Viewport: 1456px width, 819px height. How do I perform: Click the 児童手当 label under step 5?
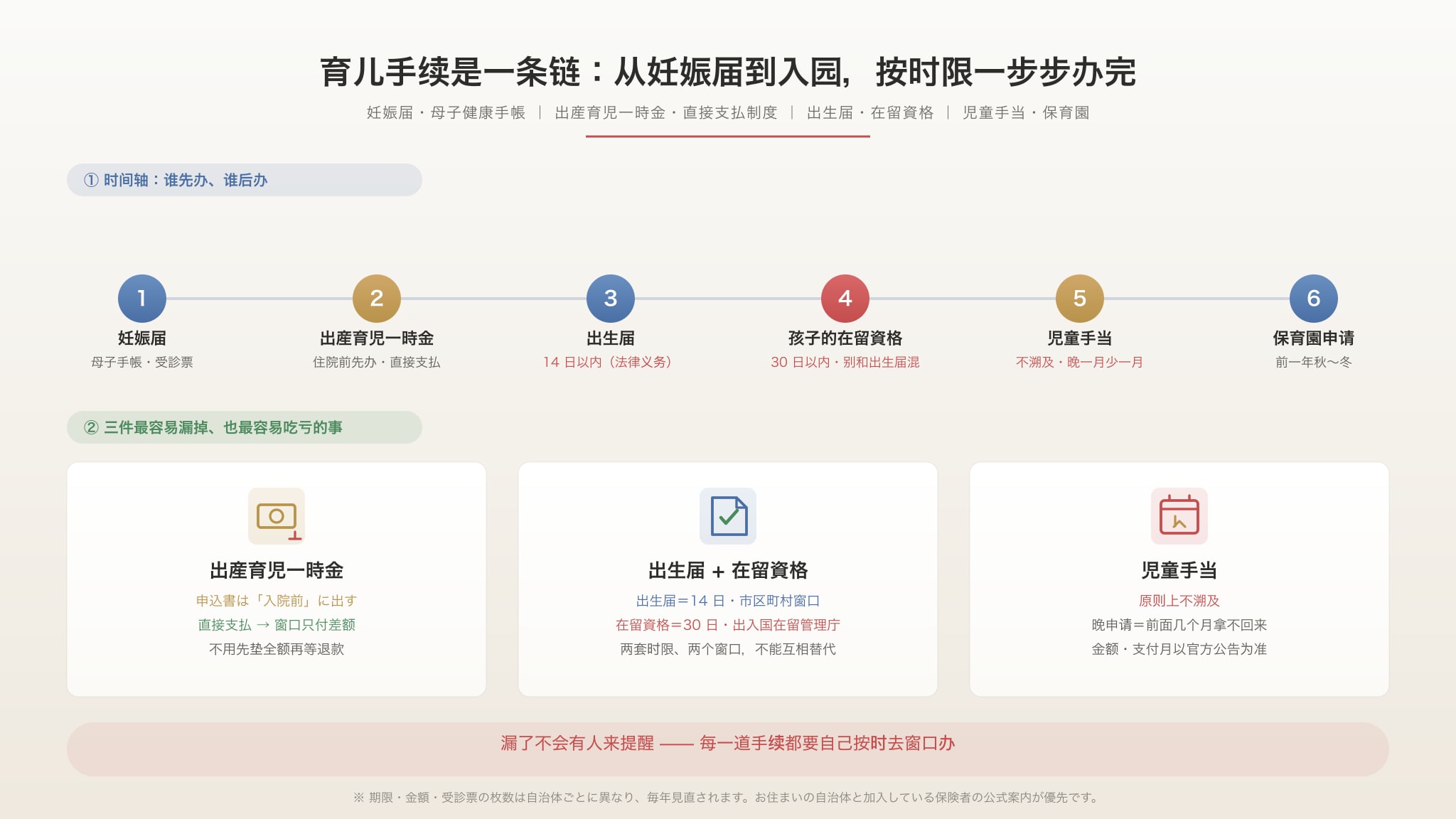(1080, 338)
